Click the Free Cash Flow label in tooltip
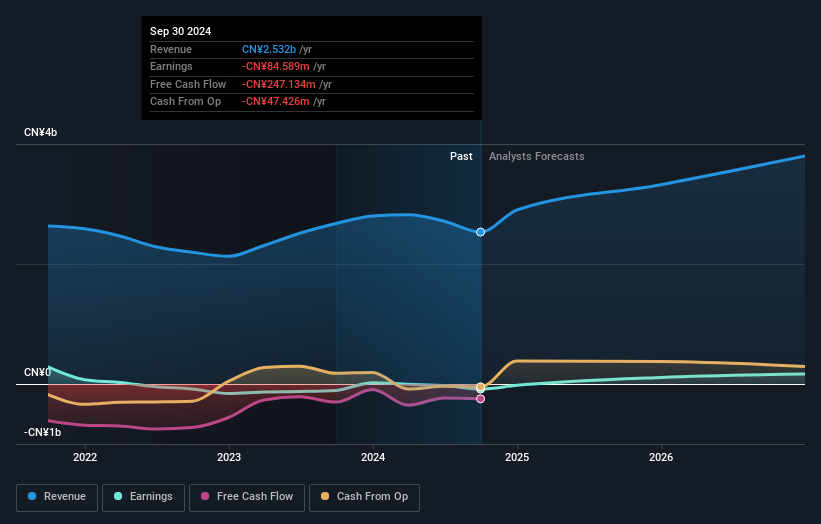 tap(188, 84)
